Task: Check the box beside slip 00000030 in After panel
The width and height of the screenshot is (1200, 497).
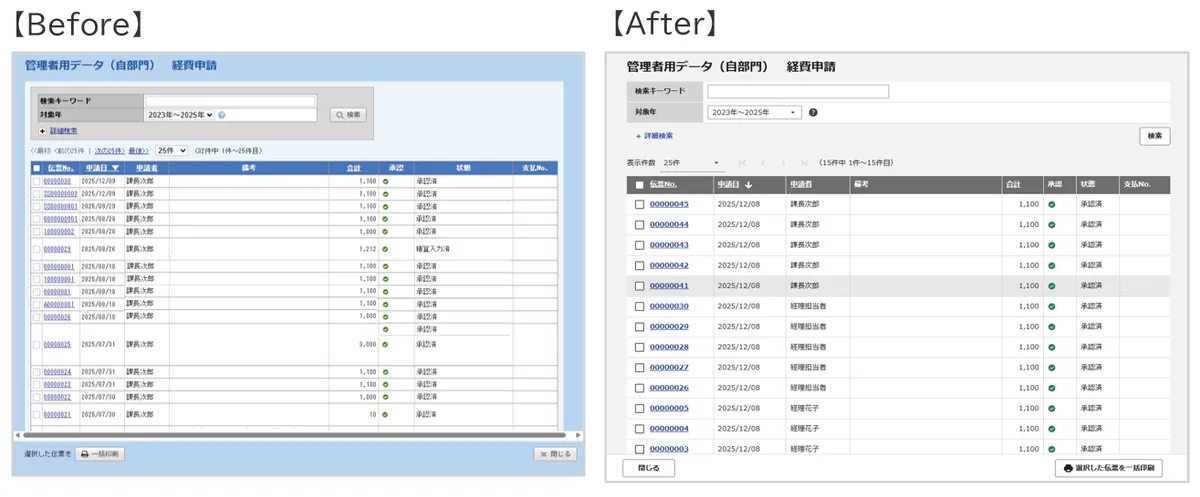Action: [639, 306]
